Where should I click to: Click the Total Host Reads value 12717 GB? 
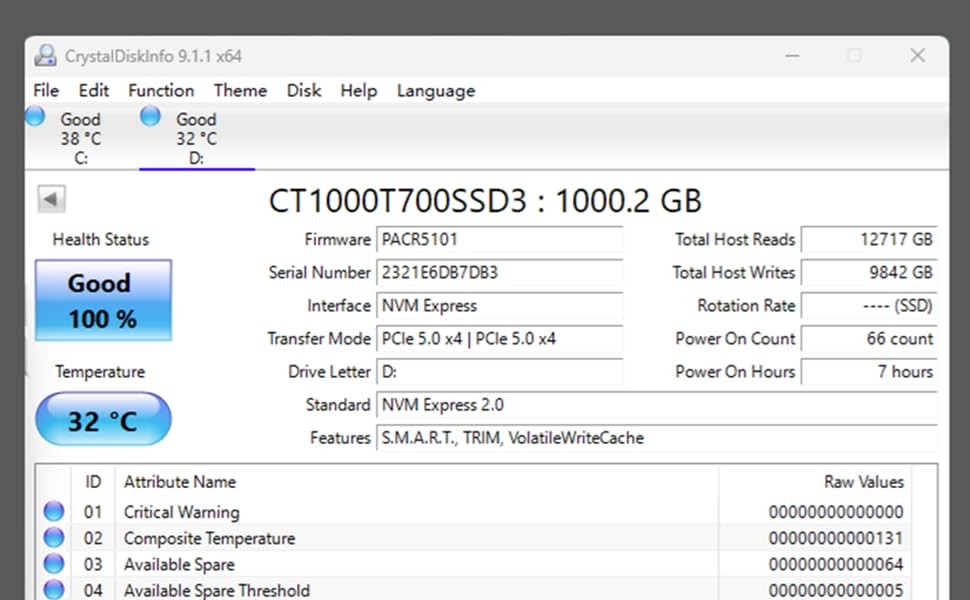[x=869, y=239]
